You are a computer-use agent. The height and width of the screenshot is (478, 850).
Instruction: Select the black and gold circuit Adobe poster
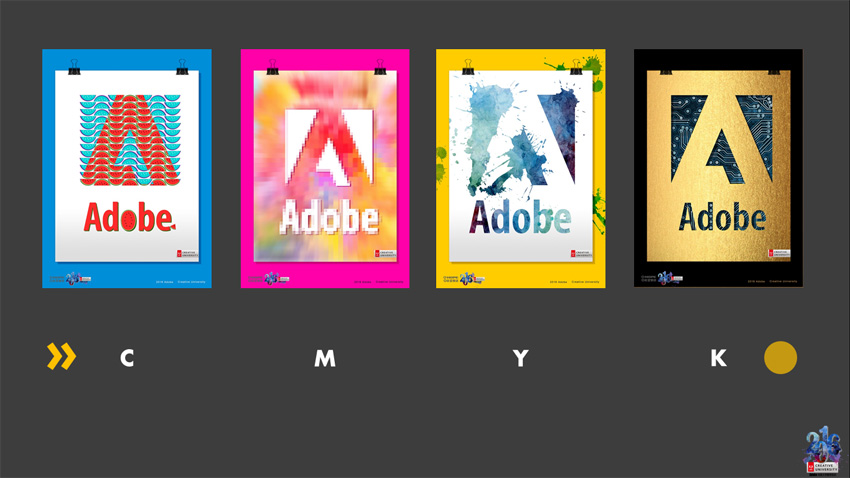[x=718, y=168]
